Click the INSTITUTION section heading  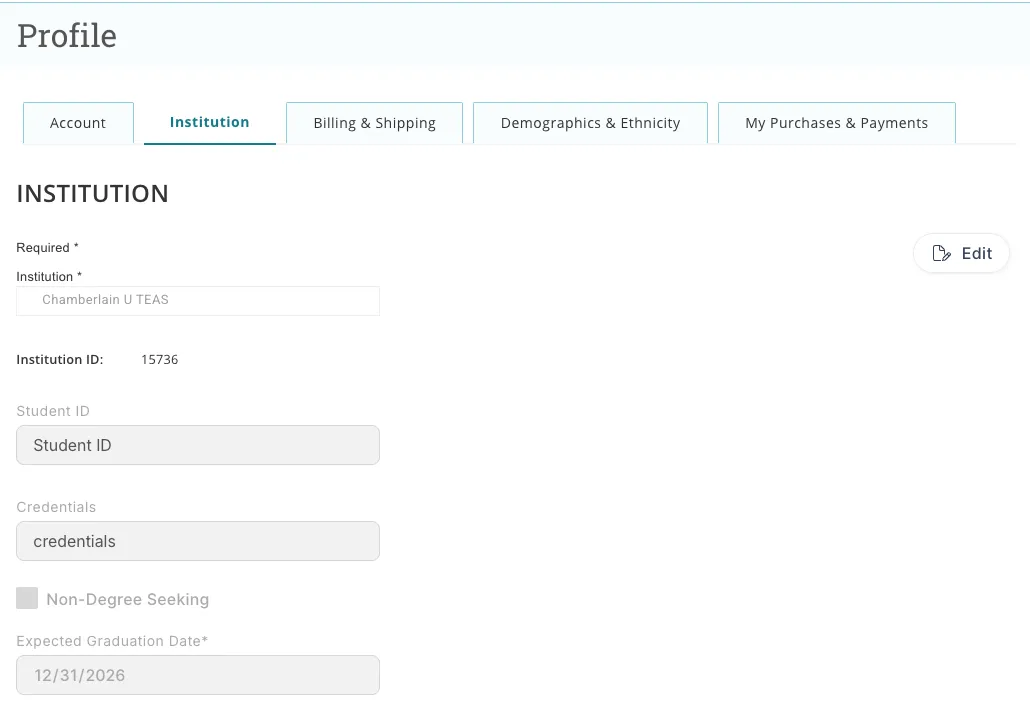pos(93,194)
